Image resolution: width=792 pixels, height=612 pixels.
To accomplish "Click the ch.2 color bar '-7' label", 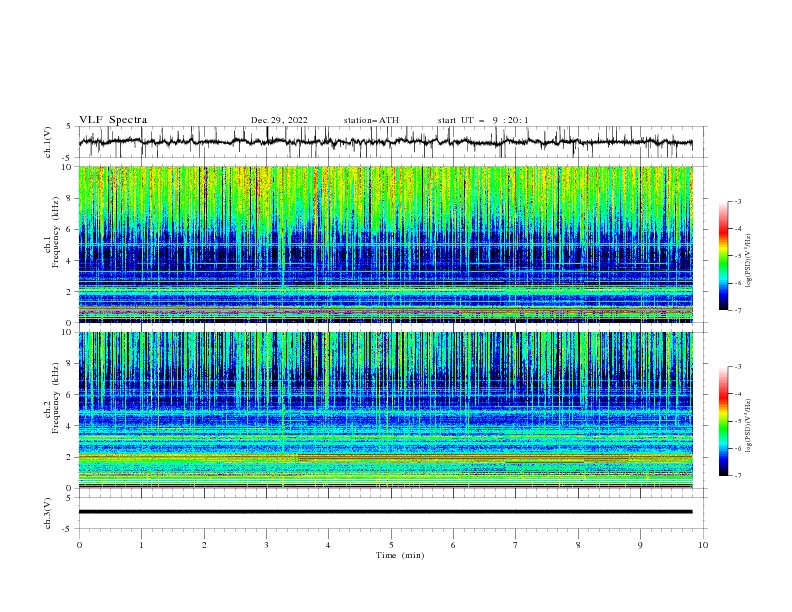I will click(x=737, y=475).
